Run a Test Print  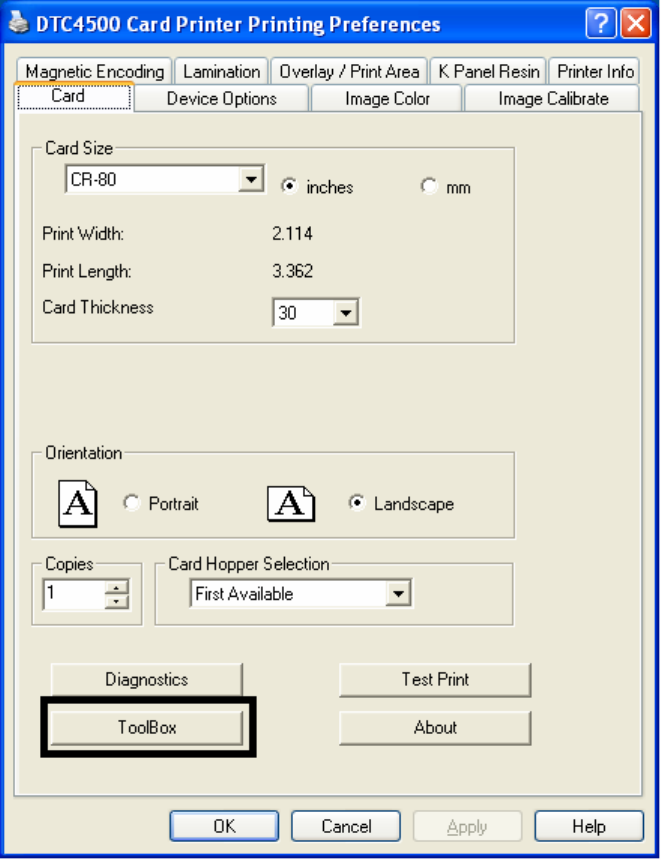pos(435,680)
